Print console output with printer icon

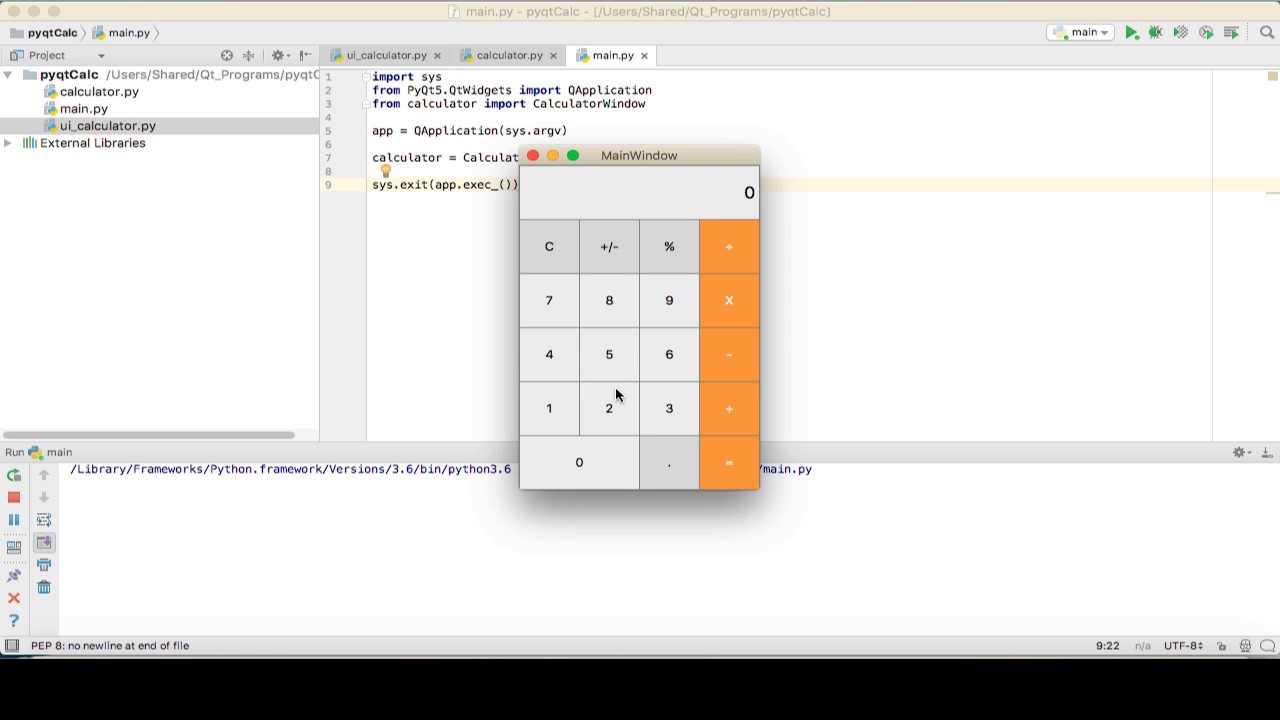pos(44,565)
